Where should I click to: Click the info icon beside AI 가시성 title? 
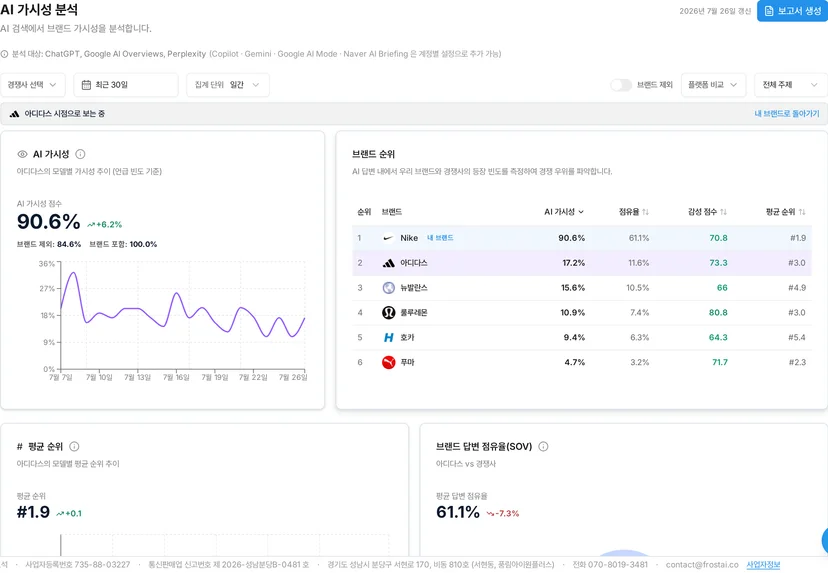click(80, 154)
